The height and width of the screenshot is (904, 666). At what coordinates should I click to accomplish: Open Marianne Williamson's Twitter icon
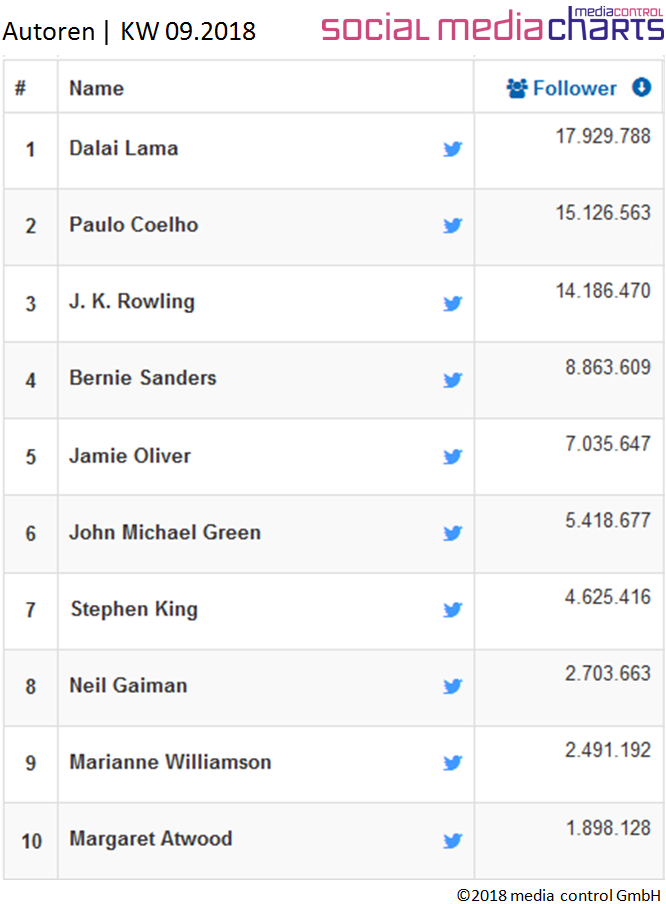[453, 763]
